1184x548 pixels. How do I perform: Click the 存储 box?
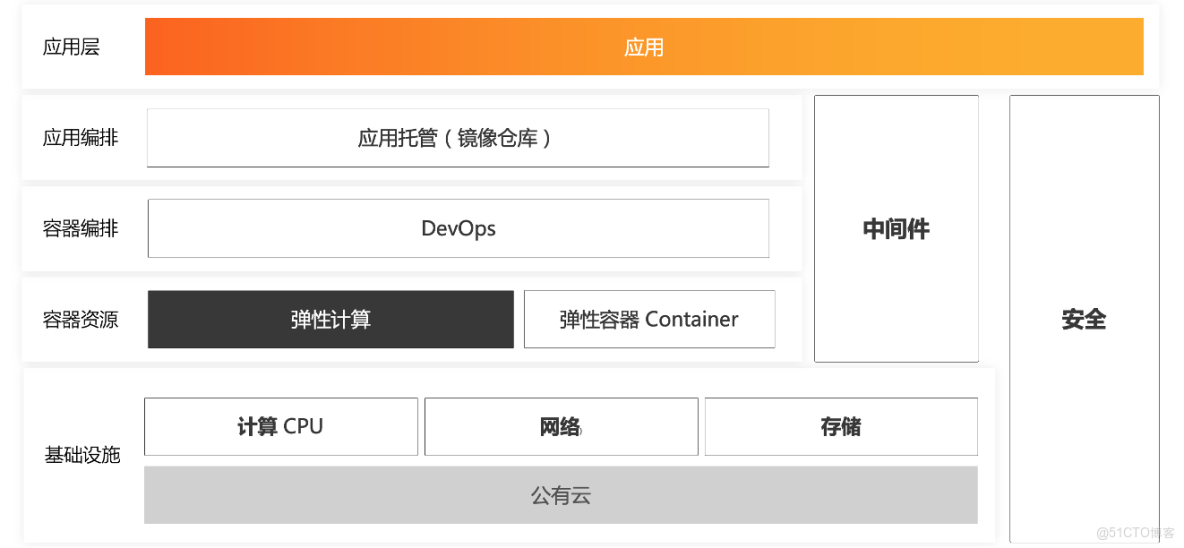[841, 427]
